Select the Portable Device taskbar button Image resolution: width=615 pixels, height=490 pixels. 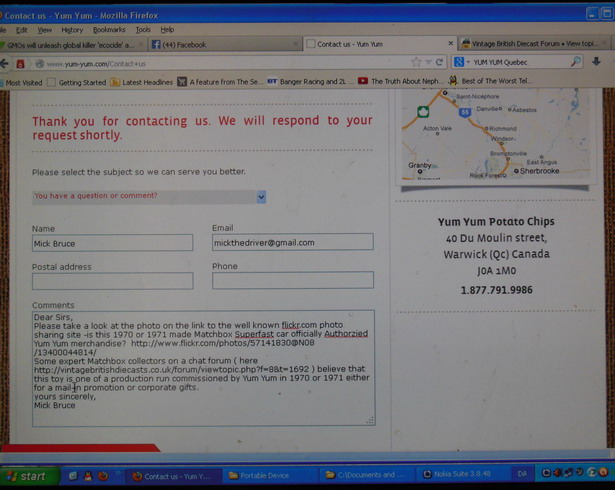pos(270,475)
